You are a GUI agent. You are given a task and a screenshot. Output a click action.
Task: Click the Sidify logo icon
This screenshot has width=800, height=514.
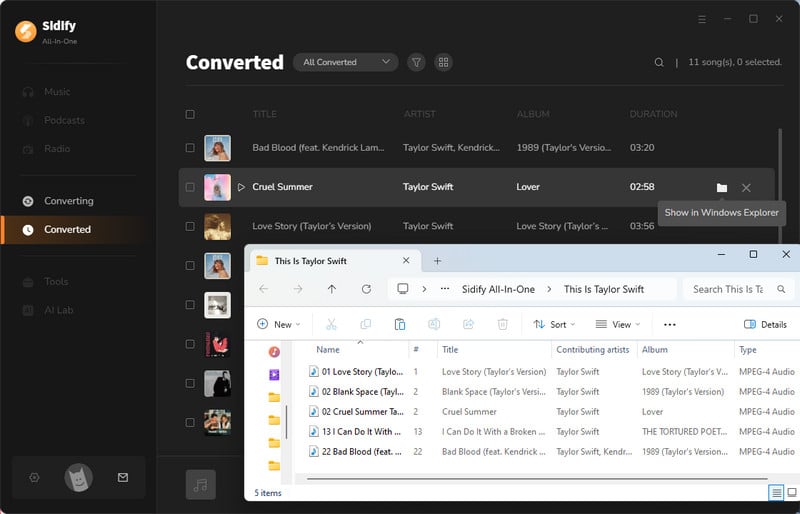(x=26, y=31)
